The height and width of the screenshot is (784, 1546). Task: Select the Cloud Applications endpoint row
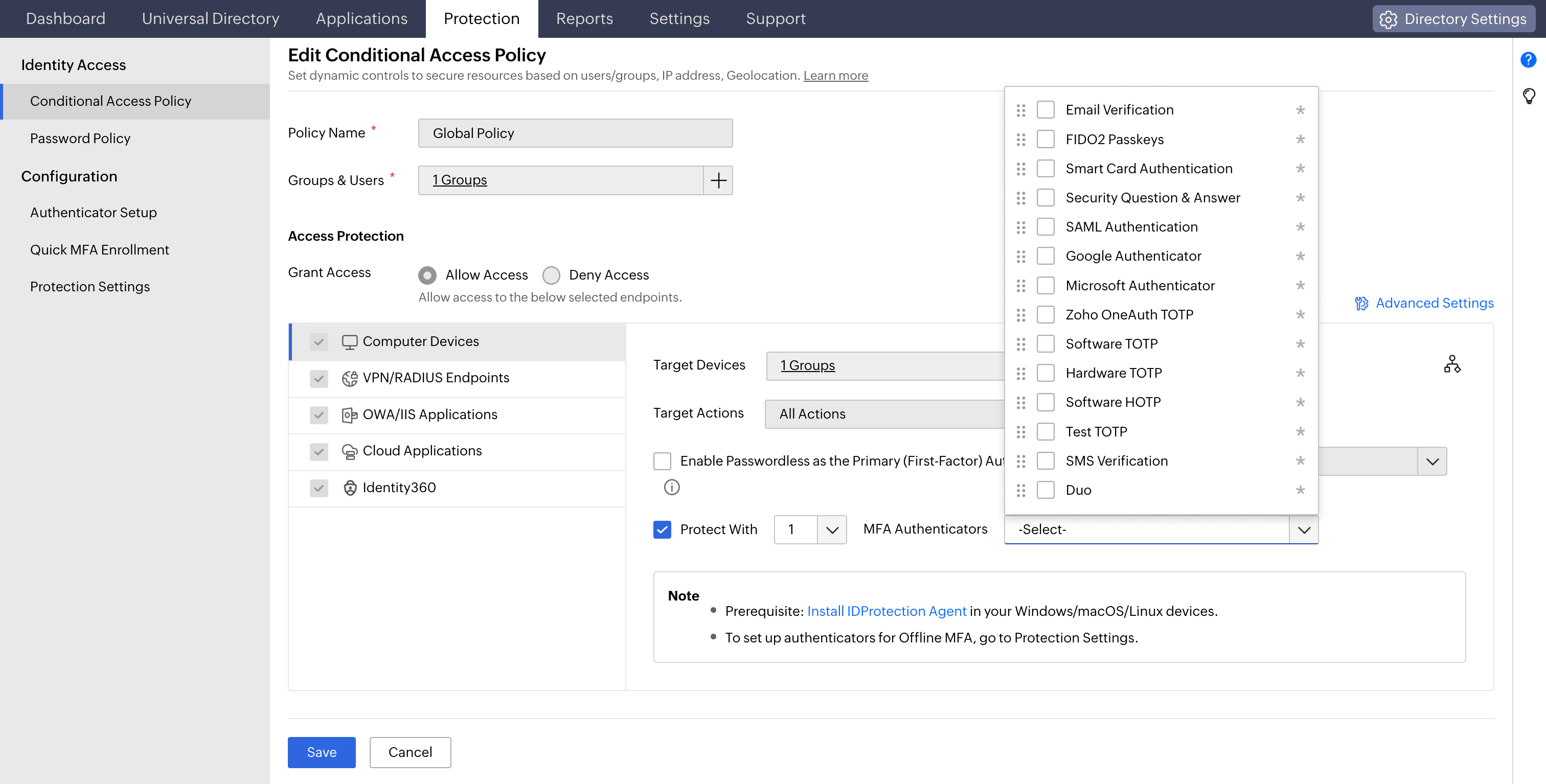pyautogui.click(x=458, y=451)
